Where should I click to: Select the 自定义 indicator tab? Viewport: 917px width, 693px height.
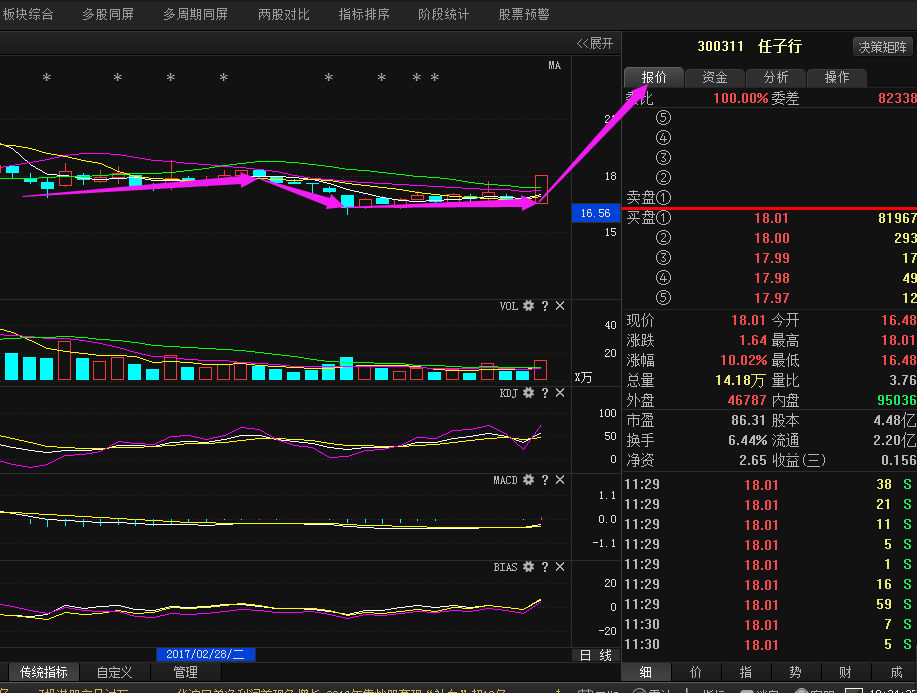coord(116,672)
